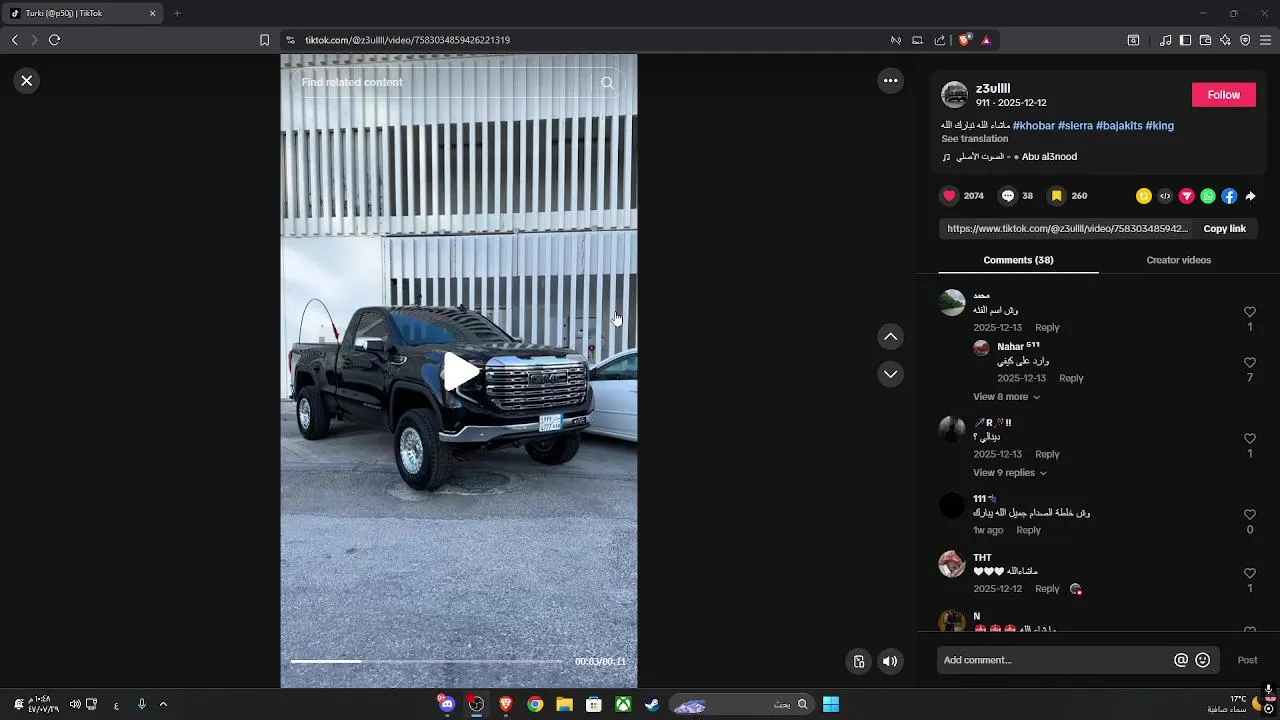Switch to Creator videos tab
1280x720 pixels.
pos(1178,260)
